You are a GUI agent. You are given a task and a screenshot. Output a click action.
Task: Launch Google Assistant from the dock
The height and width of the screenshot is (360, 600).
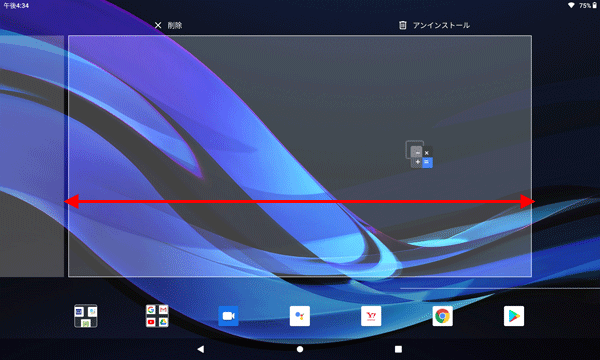click(300, 316)
